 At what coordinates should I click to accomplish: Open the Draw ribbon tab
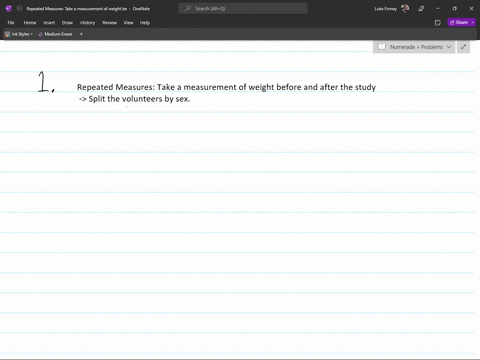coord(67,23)
